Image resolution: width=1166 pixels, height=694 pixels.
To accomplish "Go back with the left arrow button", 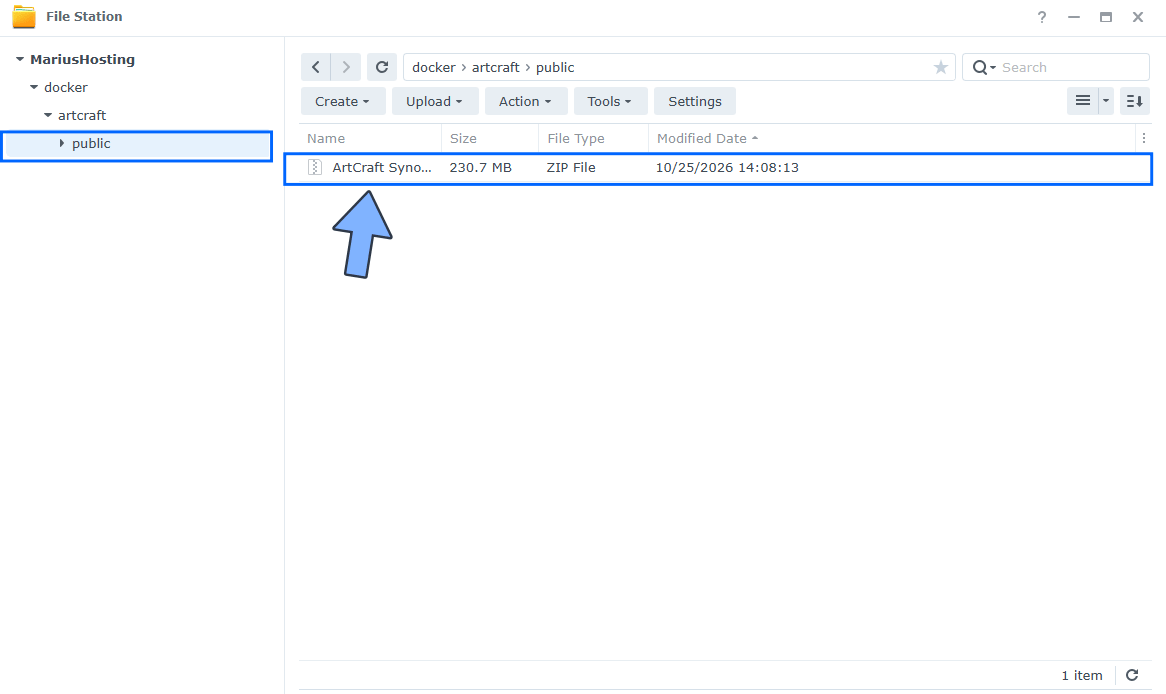I will 315,67.
